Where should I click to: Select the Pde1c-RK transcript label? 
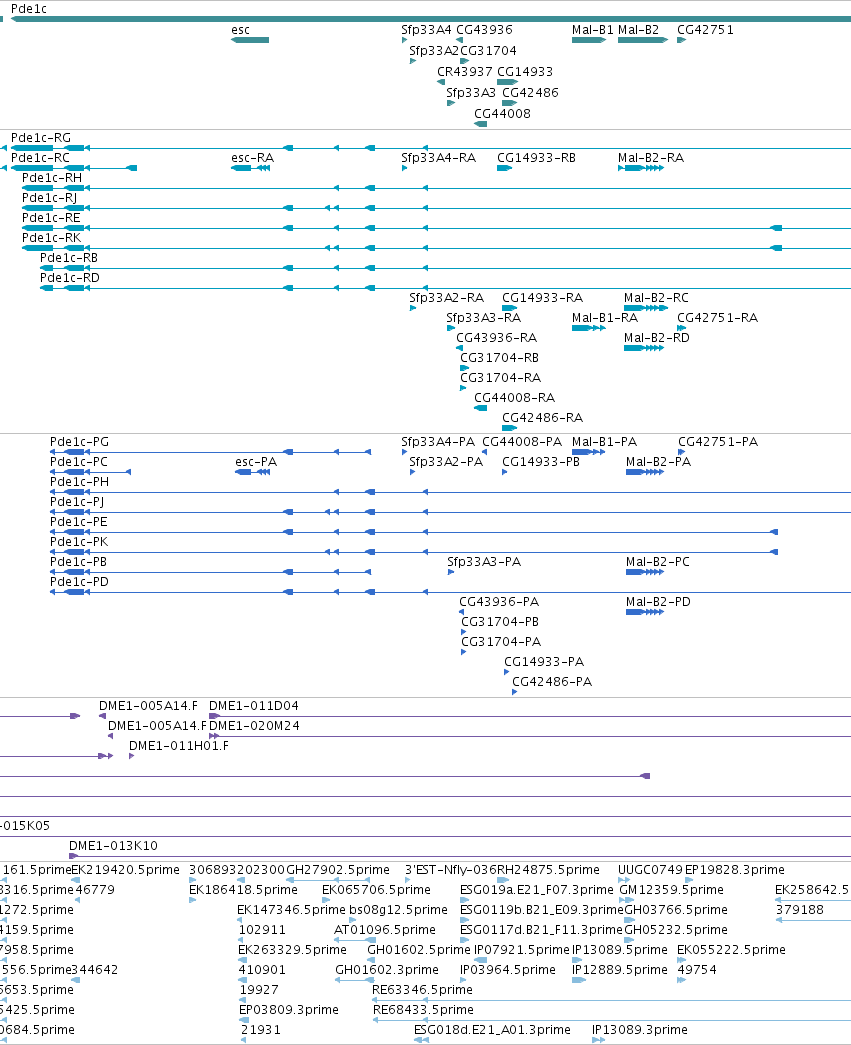pyautogui.click(x=51, y=238)
